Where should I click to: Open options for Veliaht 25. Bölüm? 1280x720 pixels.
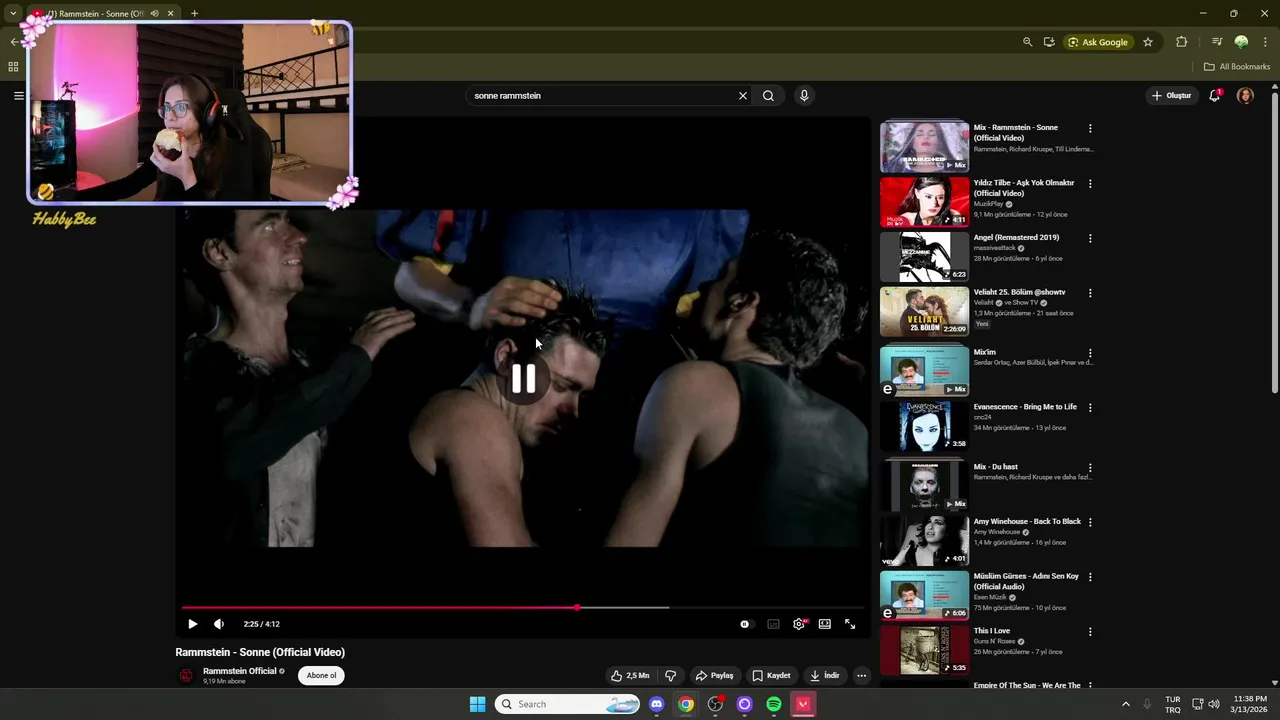tap(1090, 294)
